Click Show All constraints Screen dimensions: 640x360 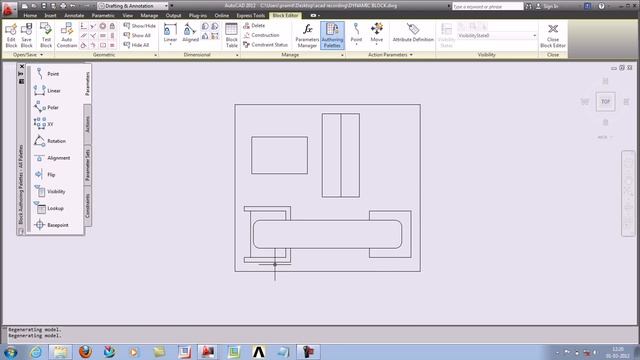pos(137,35)
